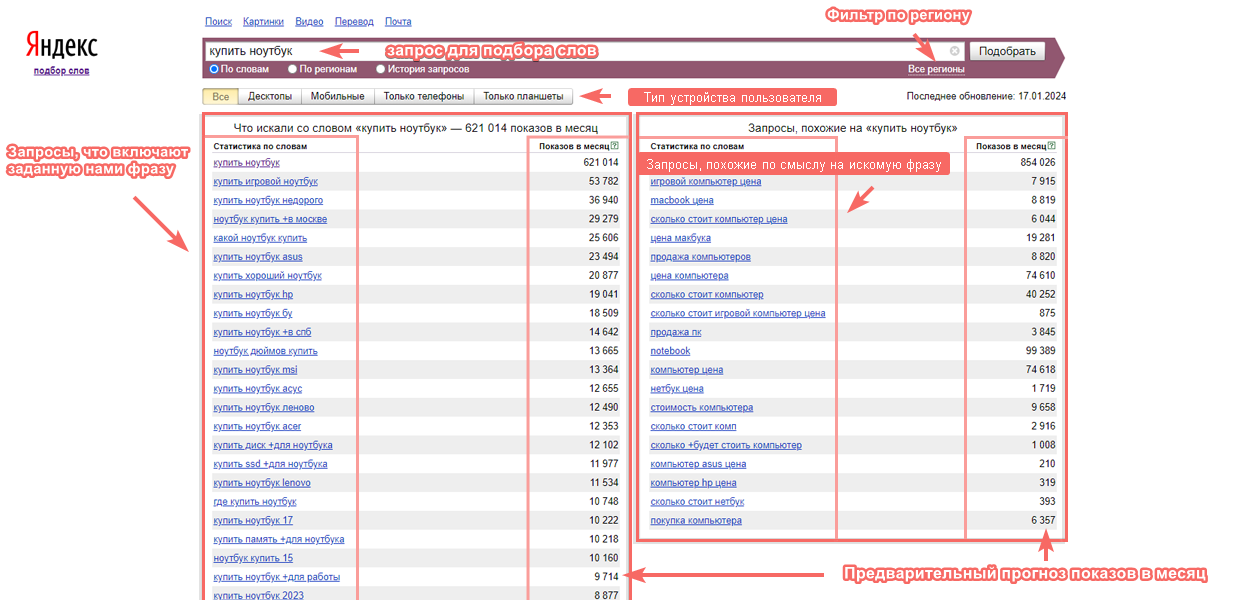
Task: Switch to the "Только планшеты" tab
Action: point(524,97)
